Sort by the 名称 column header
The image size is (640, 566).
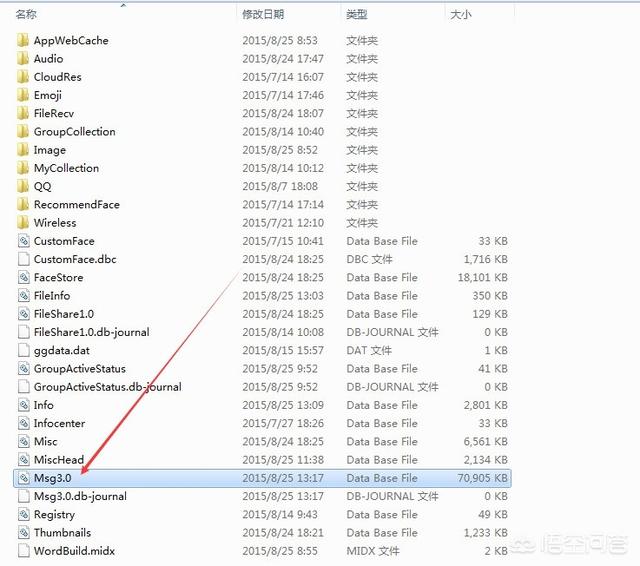point(26,15)
